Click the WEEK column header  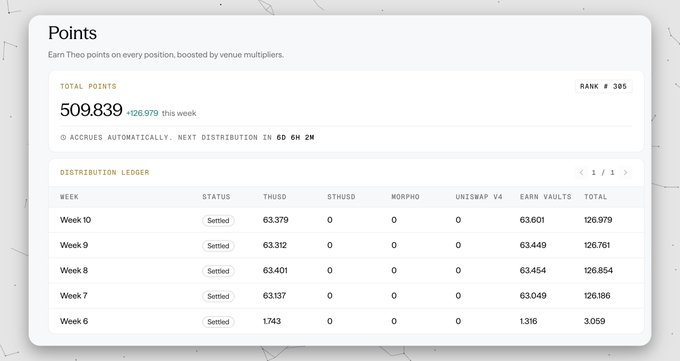69,197
